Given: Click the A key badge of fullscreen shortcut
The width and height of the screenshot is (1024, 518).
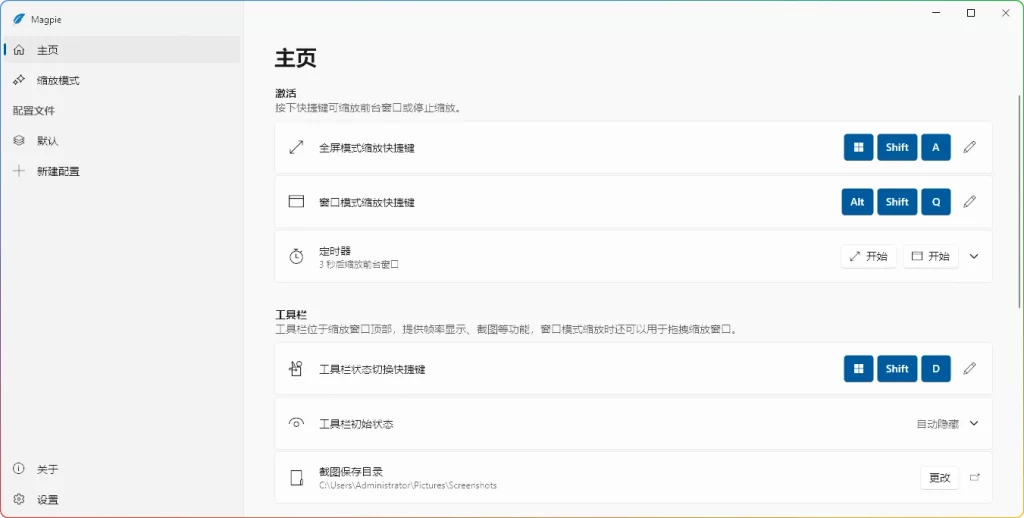Looking at the screenshot, I should click(x=936, y=148).
